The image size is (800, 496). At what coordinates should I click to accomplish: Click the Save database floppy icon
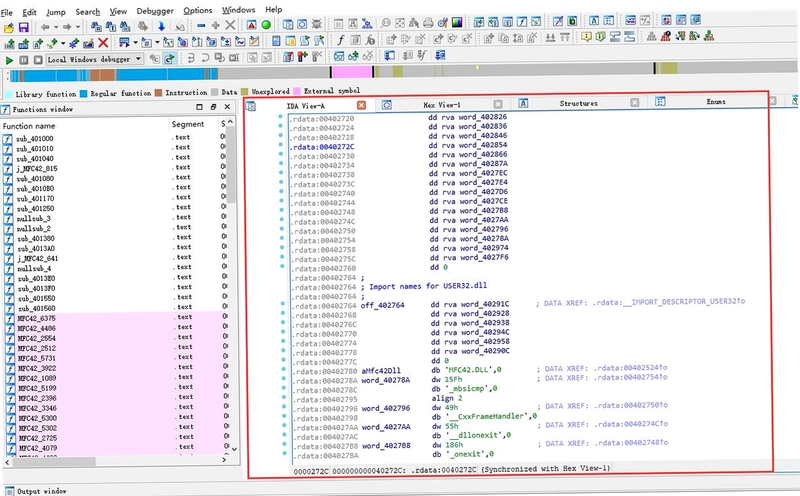tap(23, 27)
